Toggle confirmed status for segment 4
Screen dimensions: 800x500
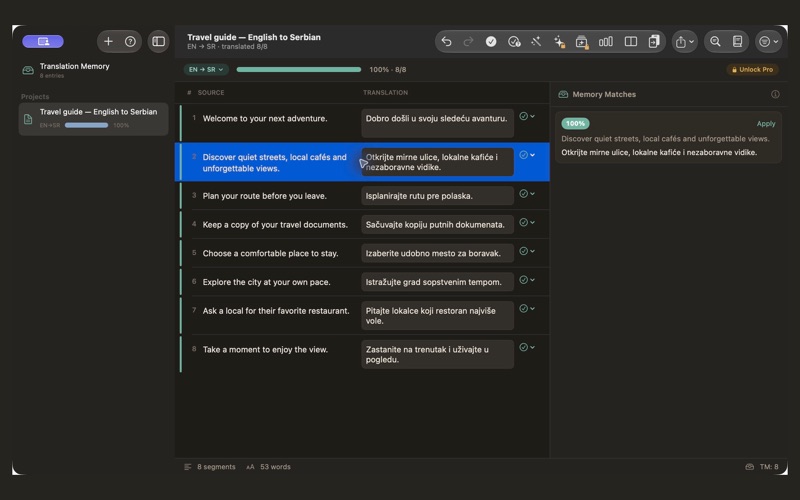(523, 222)
